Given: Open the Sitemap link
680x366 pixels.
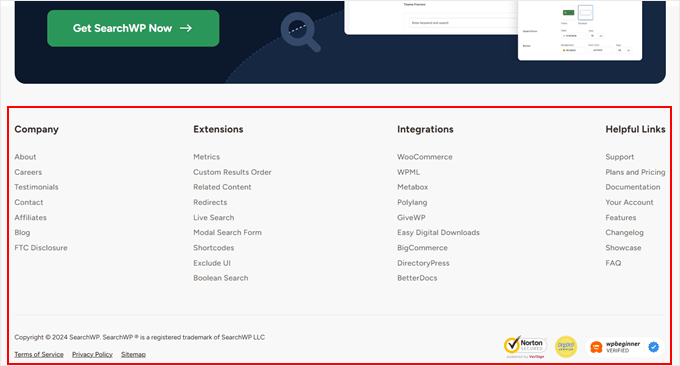Looking at the screenshot, I should coord(134,354).
